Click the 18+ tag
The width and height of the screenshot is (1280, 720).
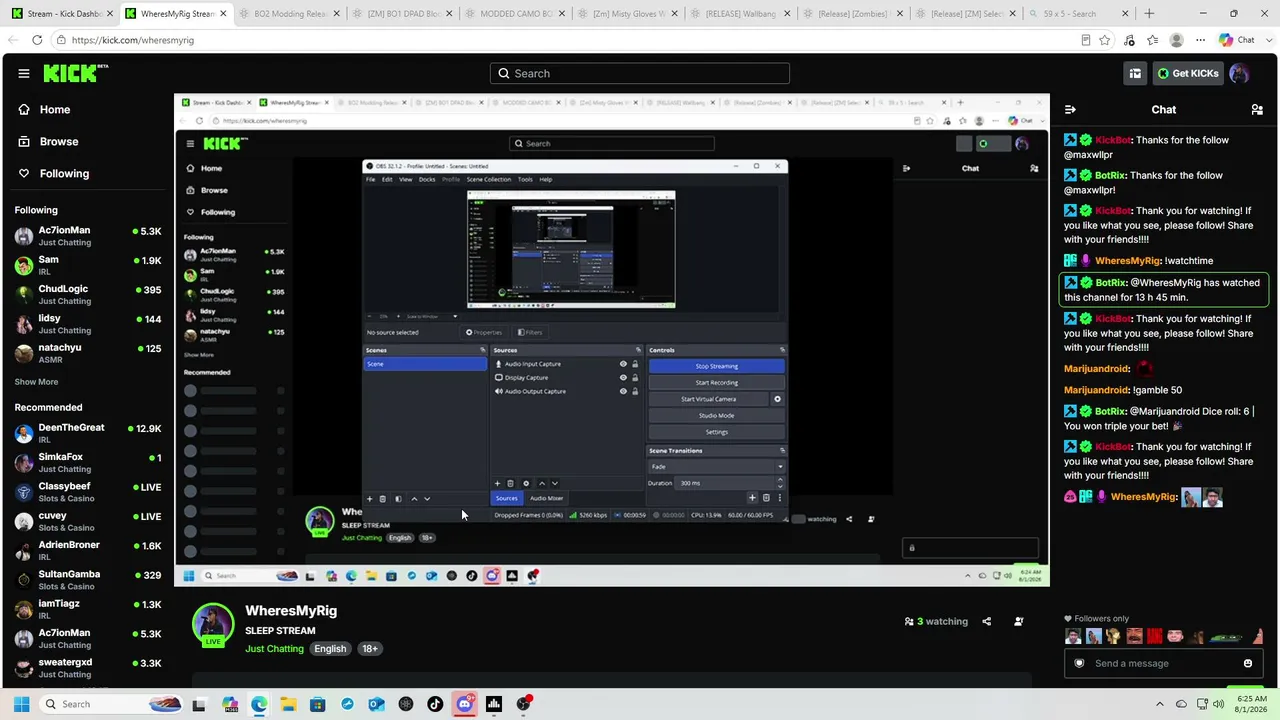(370, 649)
